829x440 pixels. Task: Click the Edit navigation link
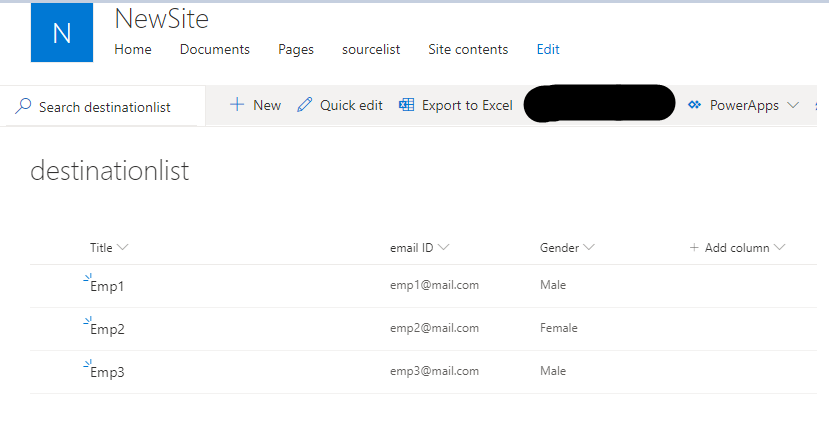pyautogui.click(x=548, y=49)
